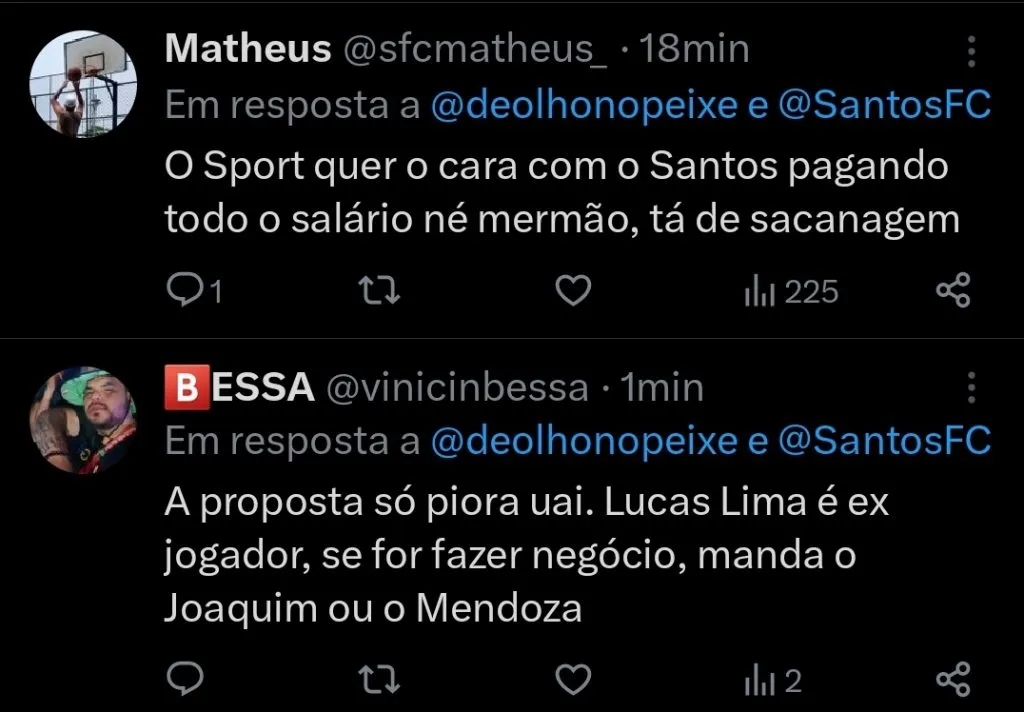This screenshot has height=712, width=1024.
Task: Reply to BESSA's tweet
Action: tap(186, 678)
